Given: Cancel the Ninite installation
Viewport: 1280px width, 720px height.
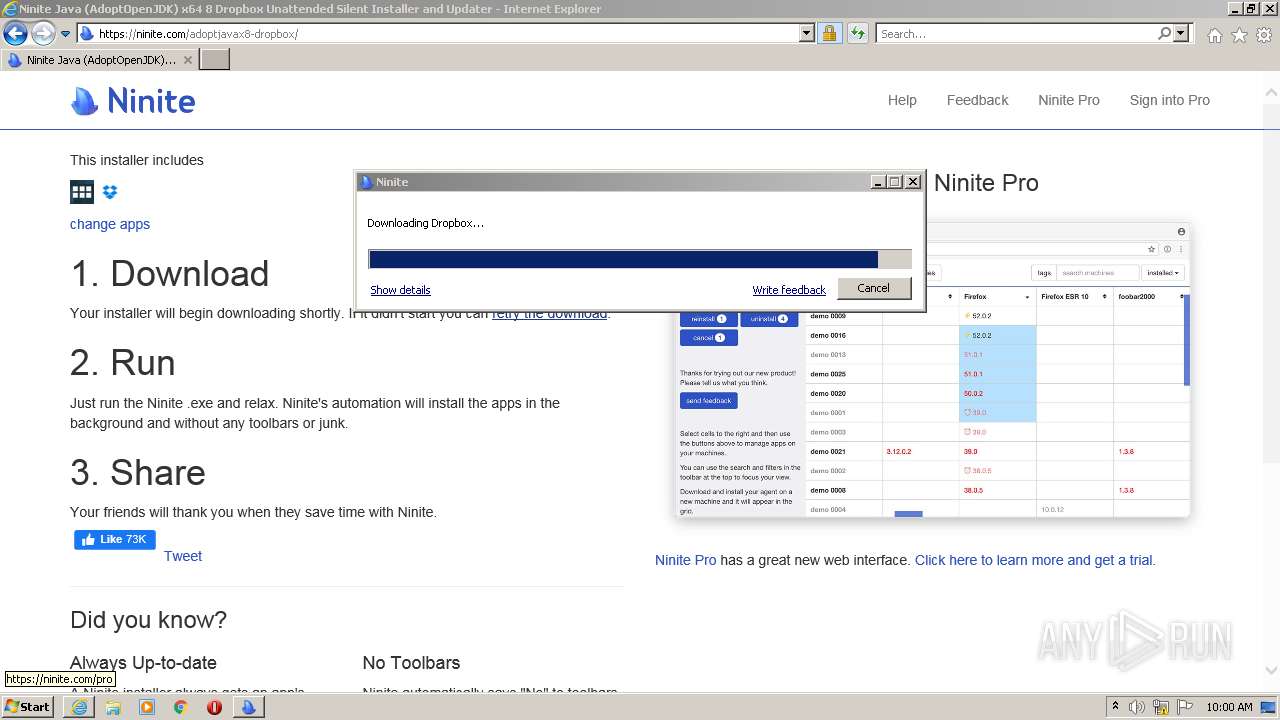Looking at the screenshot, I should click(873, 288).
